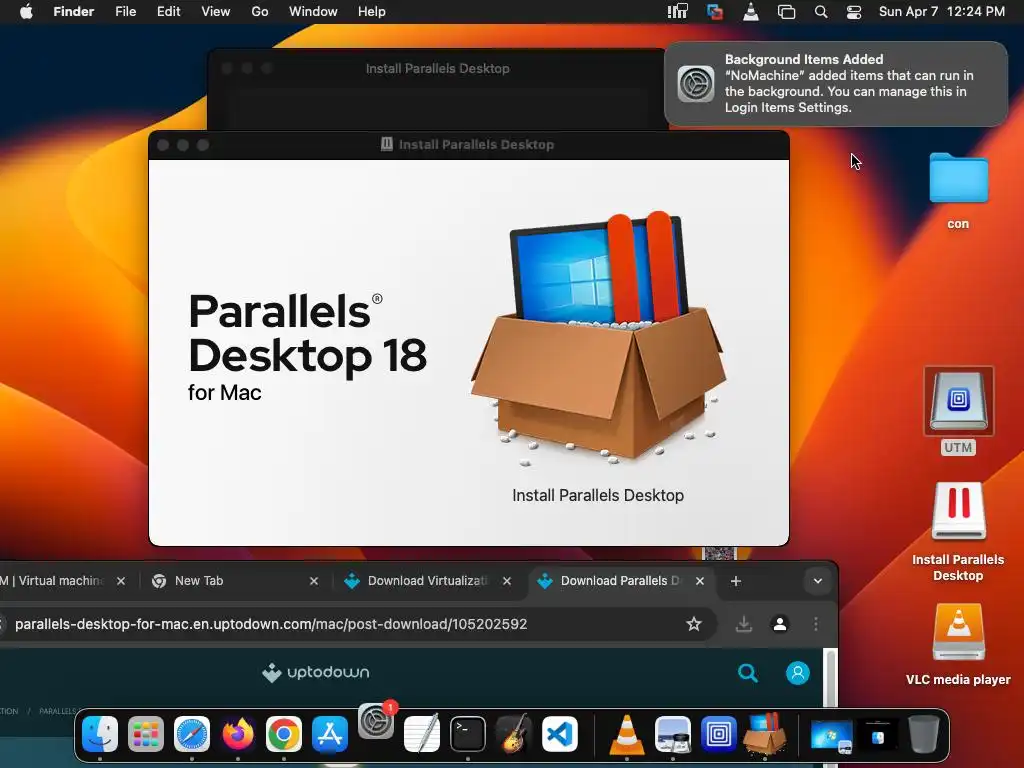Open the con folder on desktop
1024x768 pixels.
pos(958,178)
